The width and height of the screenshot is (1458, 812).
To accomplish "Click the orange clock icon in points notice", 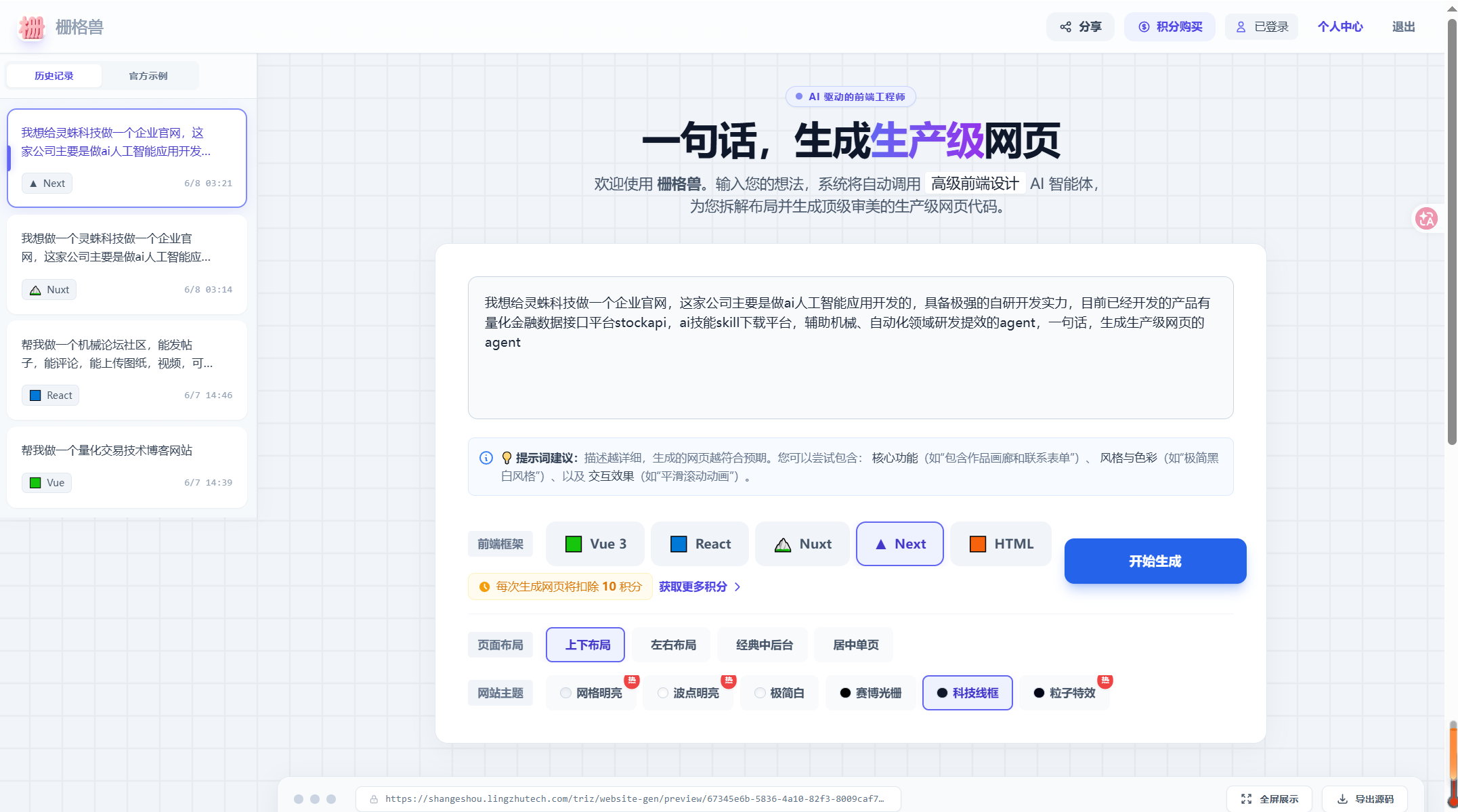I will [485, 586].
